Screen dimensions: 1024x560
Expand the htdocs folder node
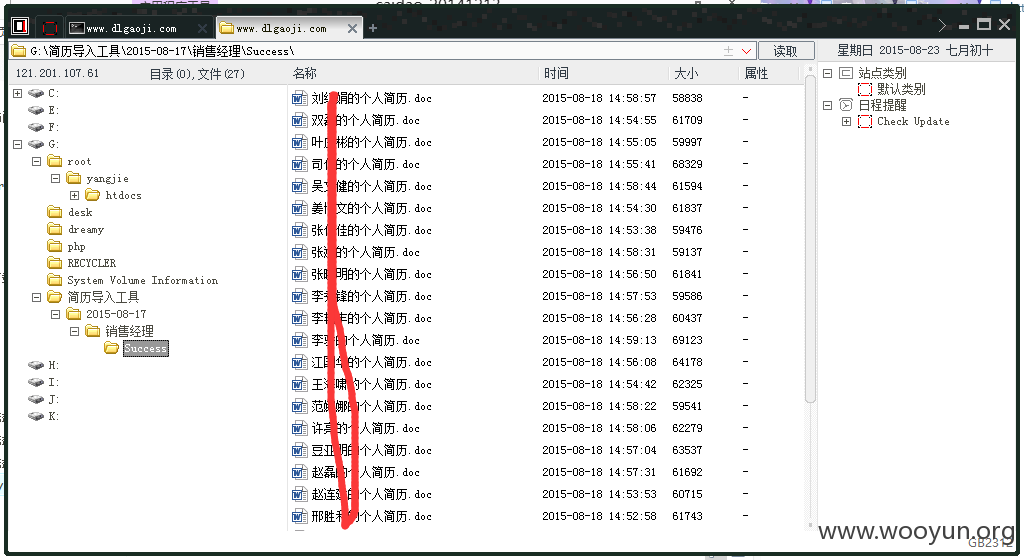[x=74, y=195]
